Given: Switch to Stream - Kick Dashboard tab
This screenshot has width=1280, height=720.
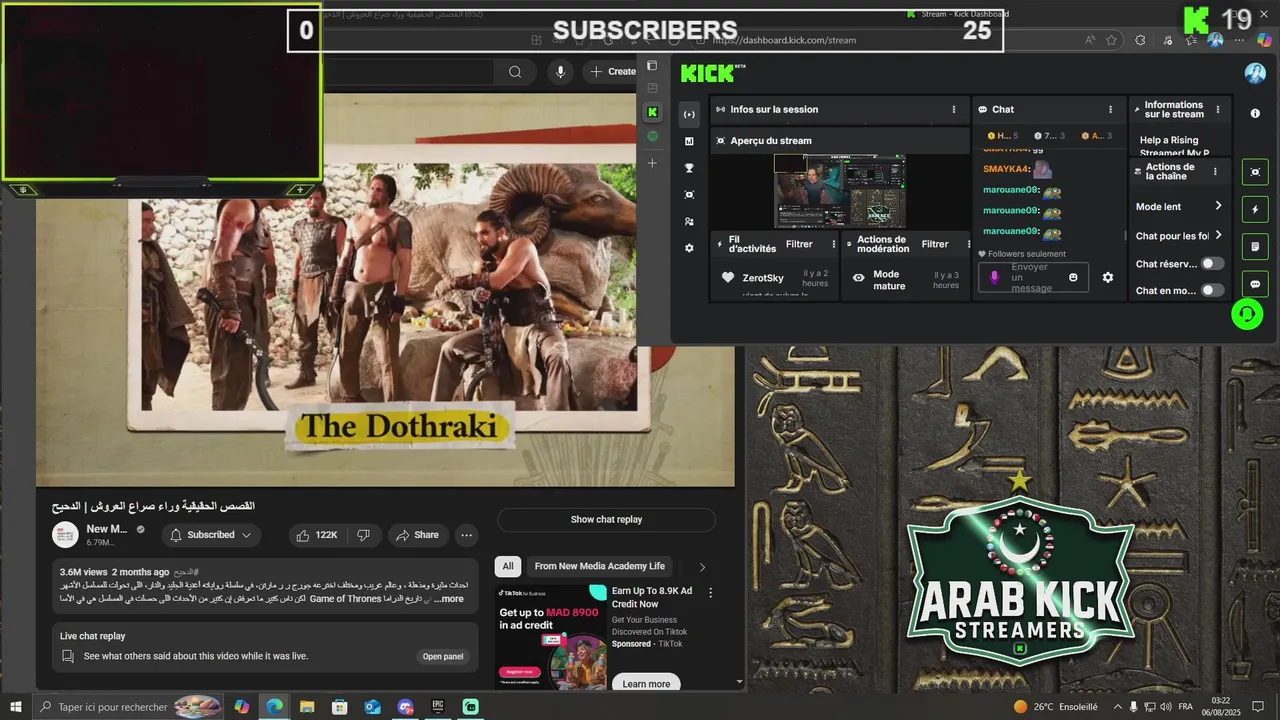Looking at the screenshot, I should pyautogui.click(x=957, y=13).
